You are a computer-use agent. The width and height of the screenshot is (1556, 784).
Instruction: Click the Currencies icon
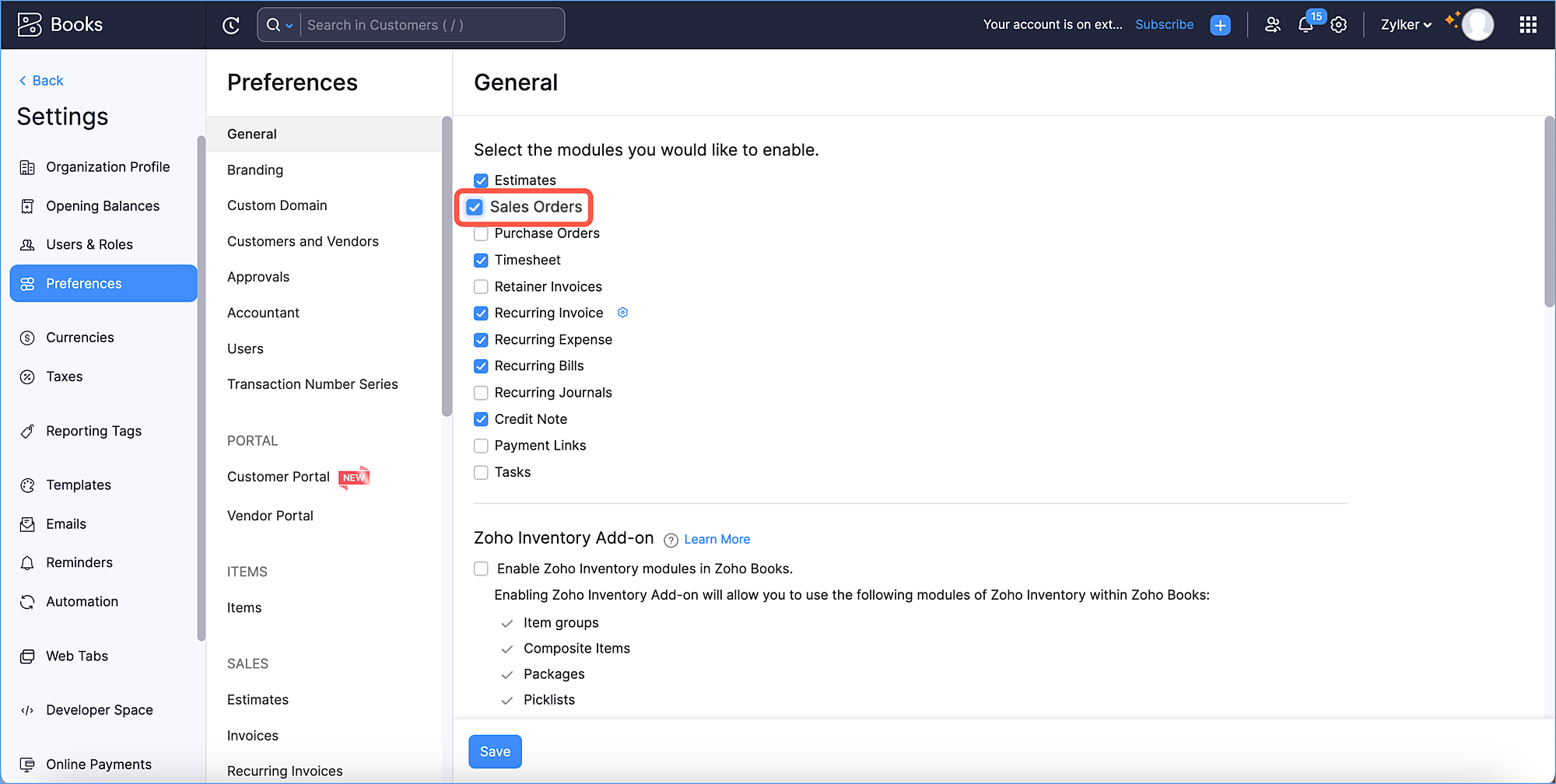click(x=27, y=338)
